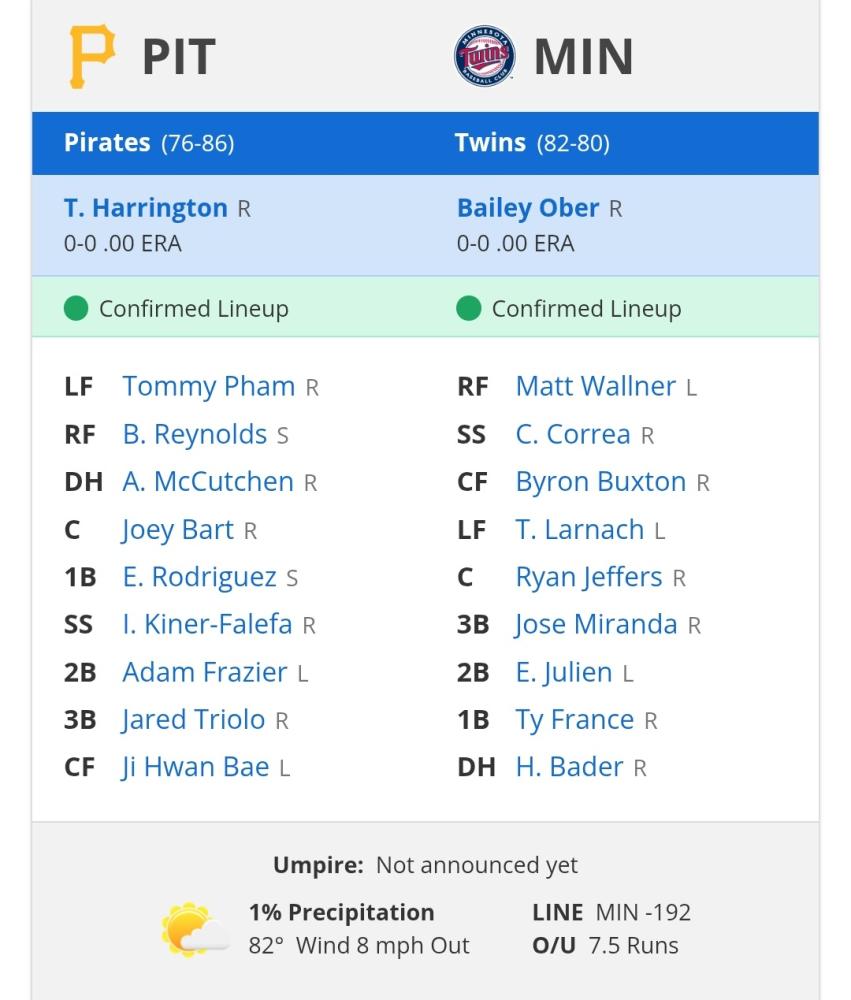View C. Correa's player profile
Image resolution: width=851 pixels, height=1000 pixels.
pyautogui.click(x=573, y=434)
